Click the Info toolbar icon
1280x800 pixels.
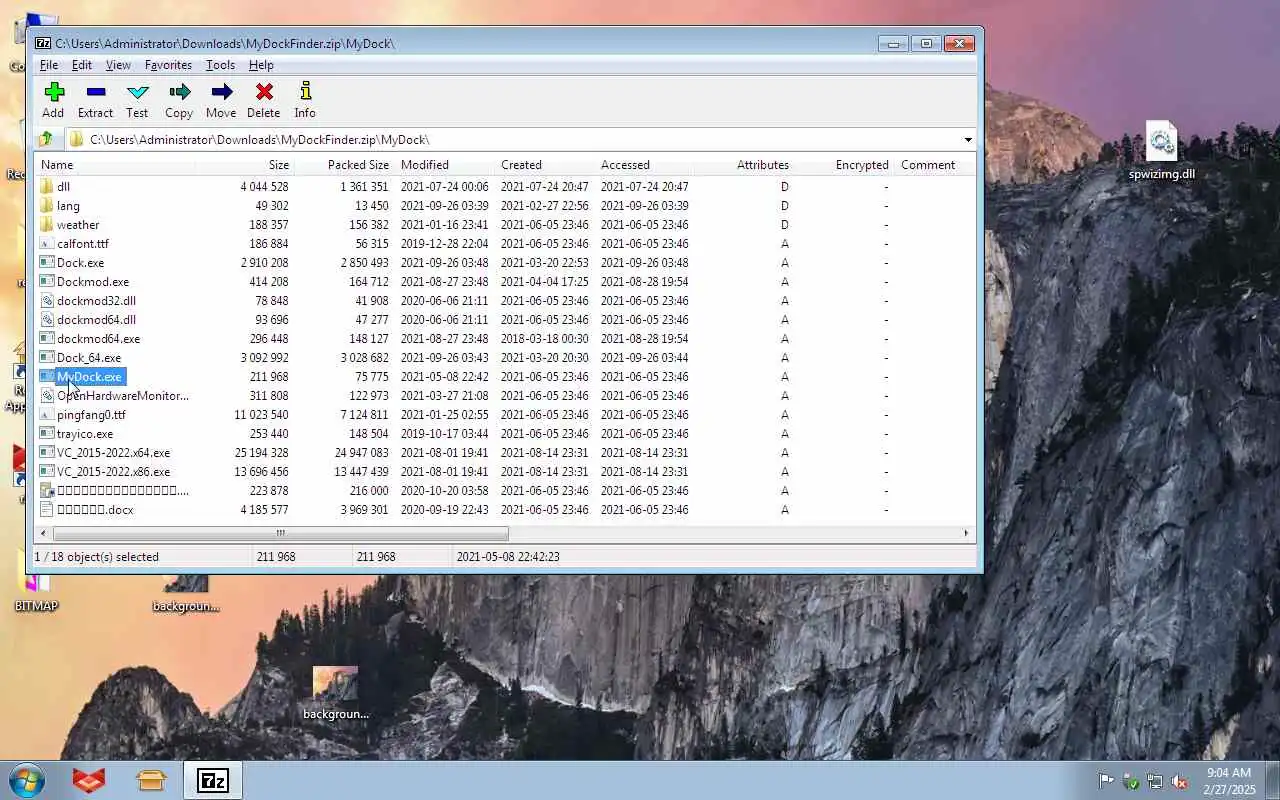click(x=305, y=92)
